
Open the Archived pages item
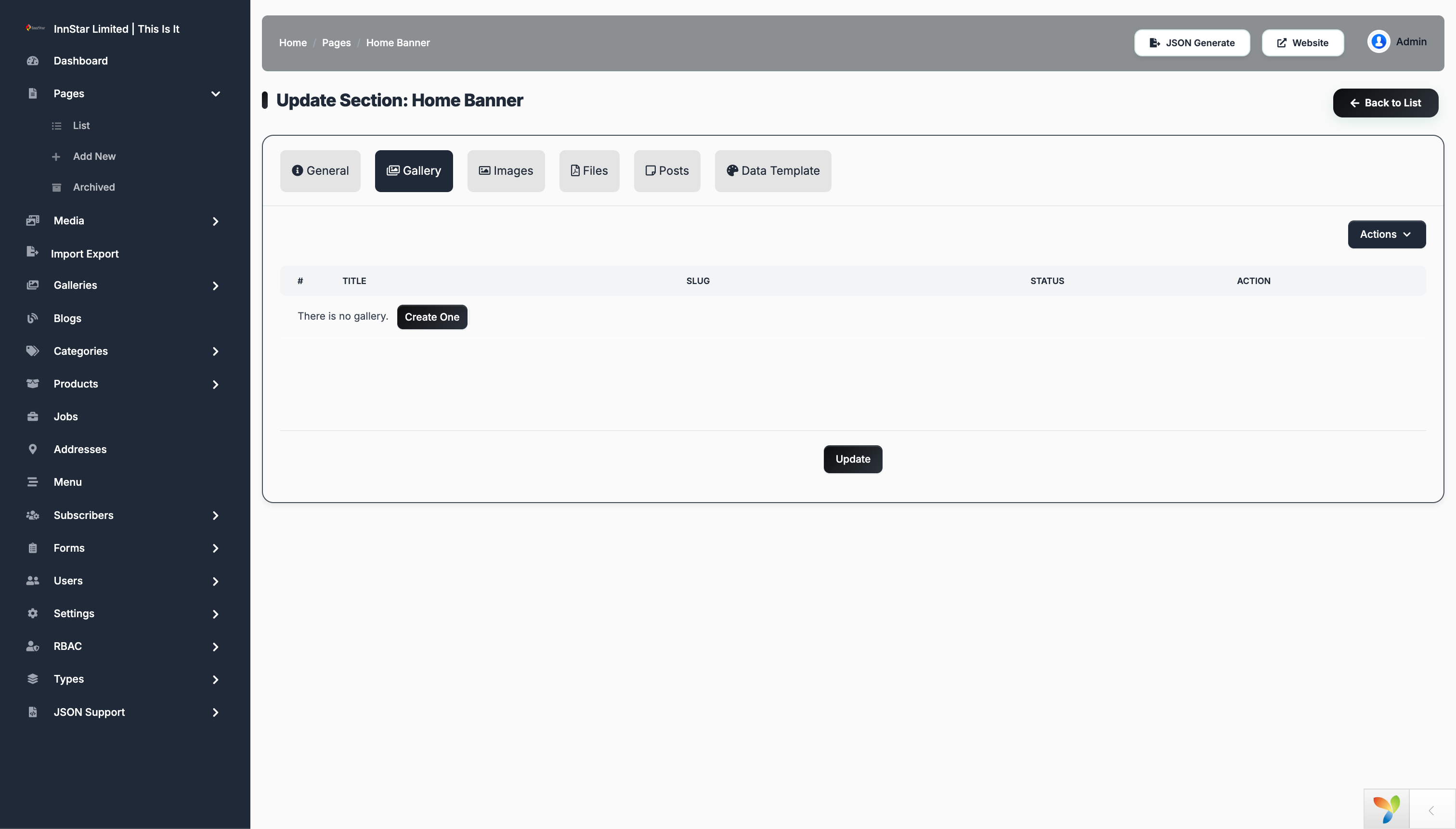coord(93,187)
